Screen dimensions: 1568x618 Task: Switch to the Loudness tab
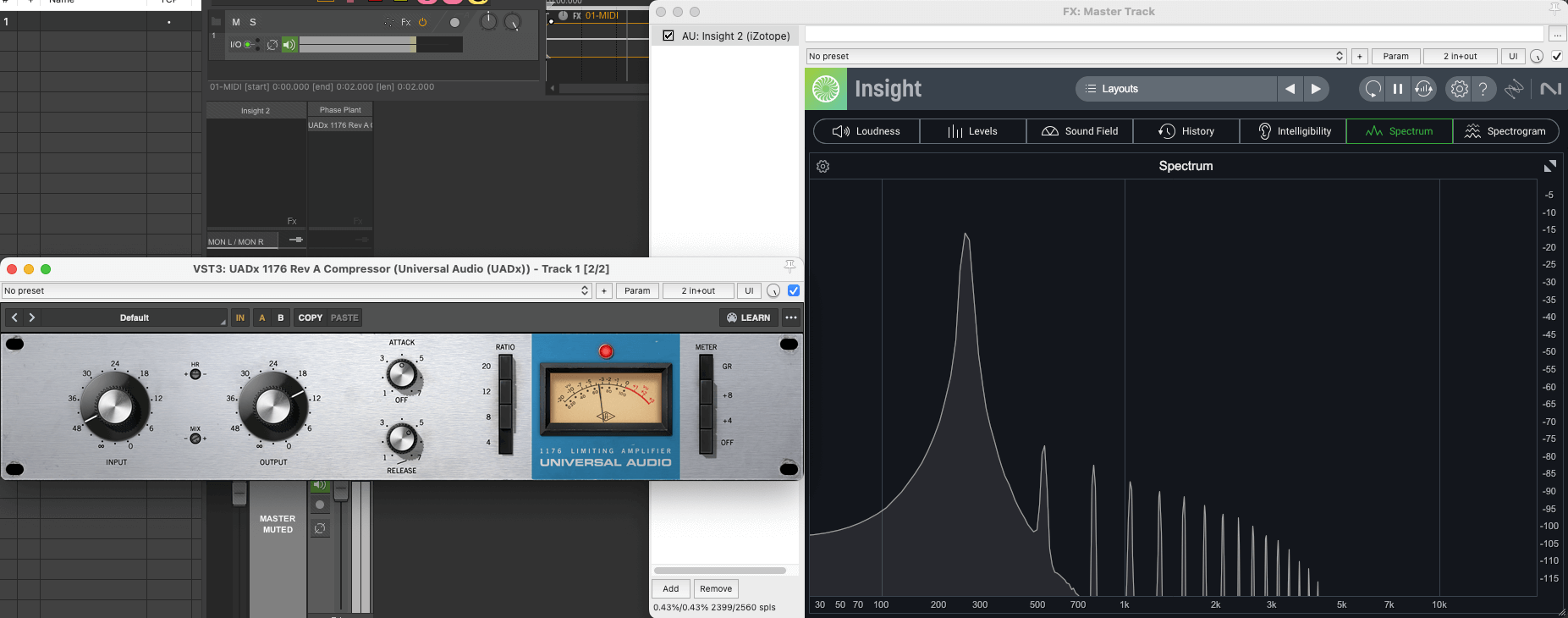pos(867,131)
